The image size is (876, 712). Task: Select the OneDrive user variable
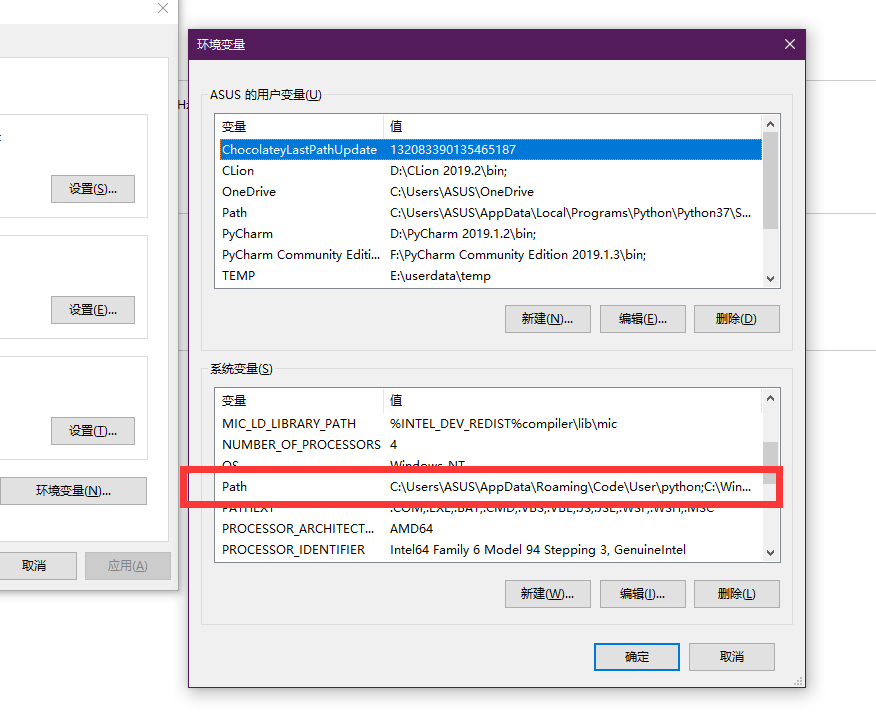pos(480,192)
